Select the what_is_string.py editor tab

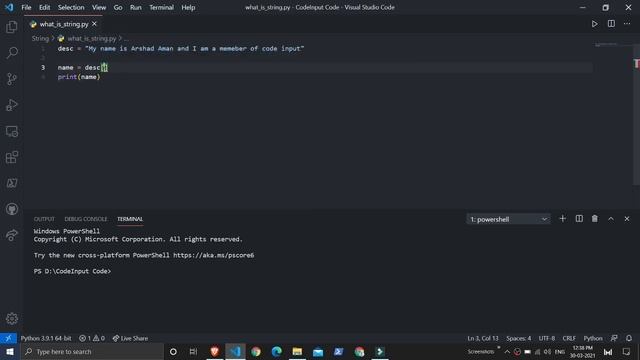(x=63, y=24)
